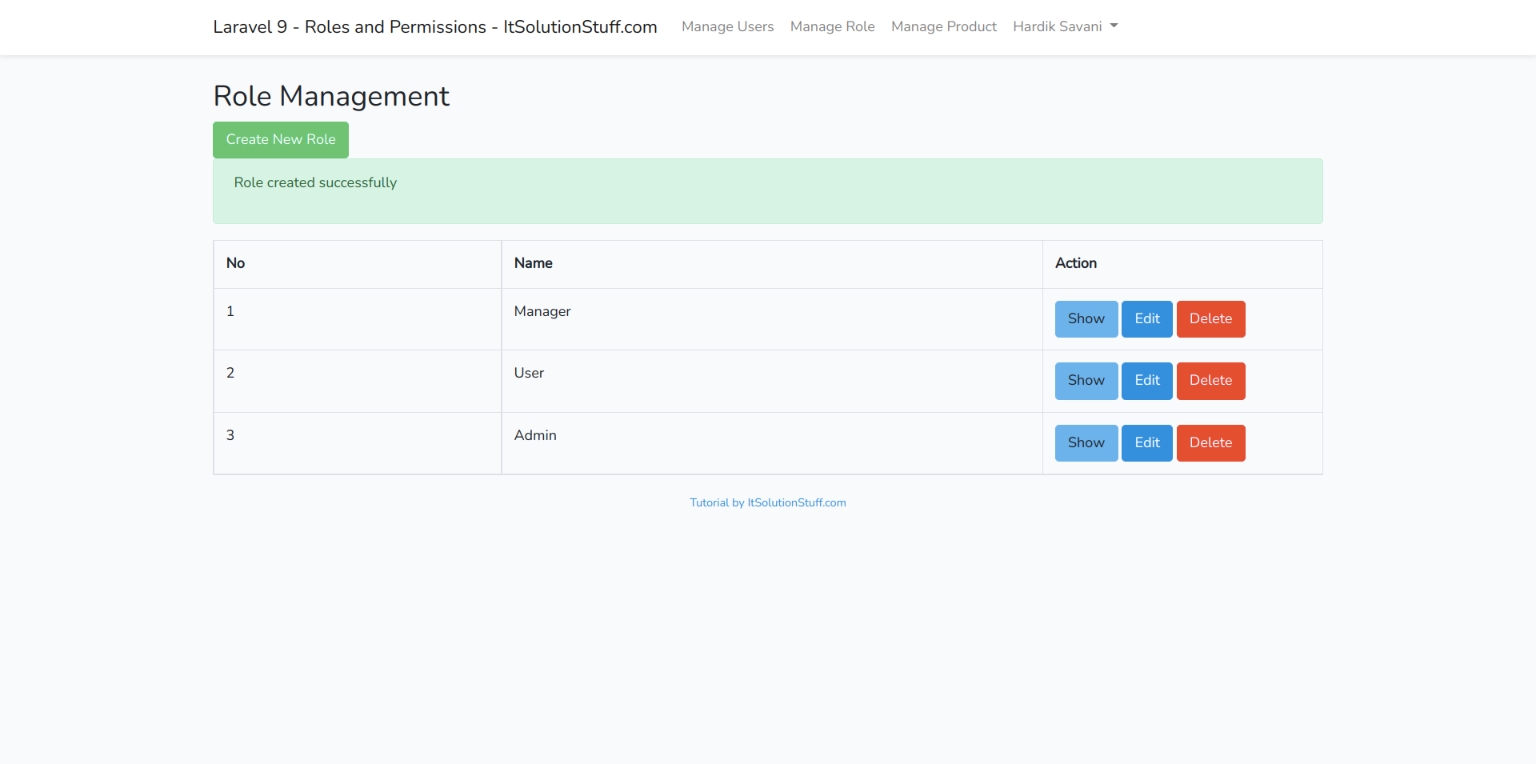
Task: Show details for the User role
Action: (1086, 380)
